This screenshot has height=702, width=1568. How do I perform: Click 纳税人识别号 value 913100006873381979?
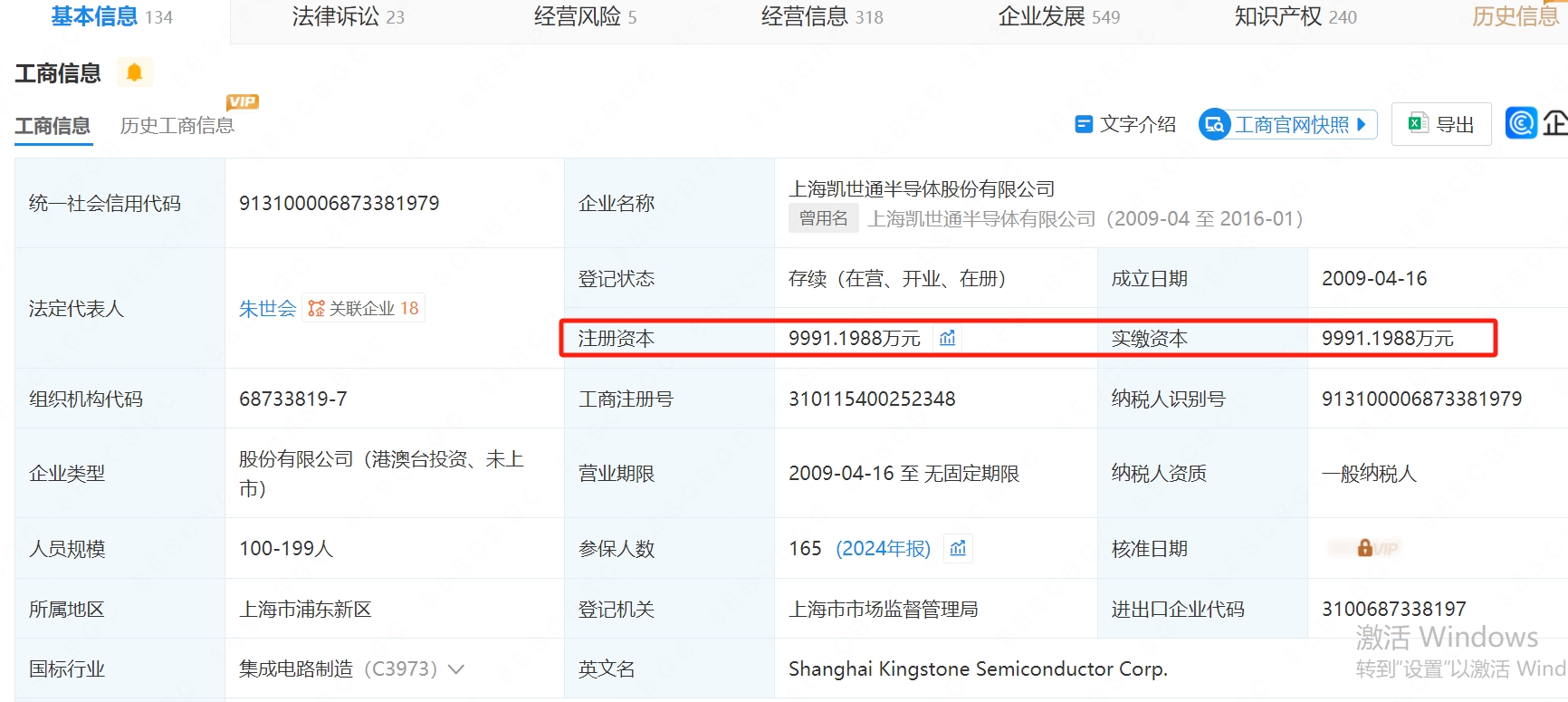point(1421,399)
